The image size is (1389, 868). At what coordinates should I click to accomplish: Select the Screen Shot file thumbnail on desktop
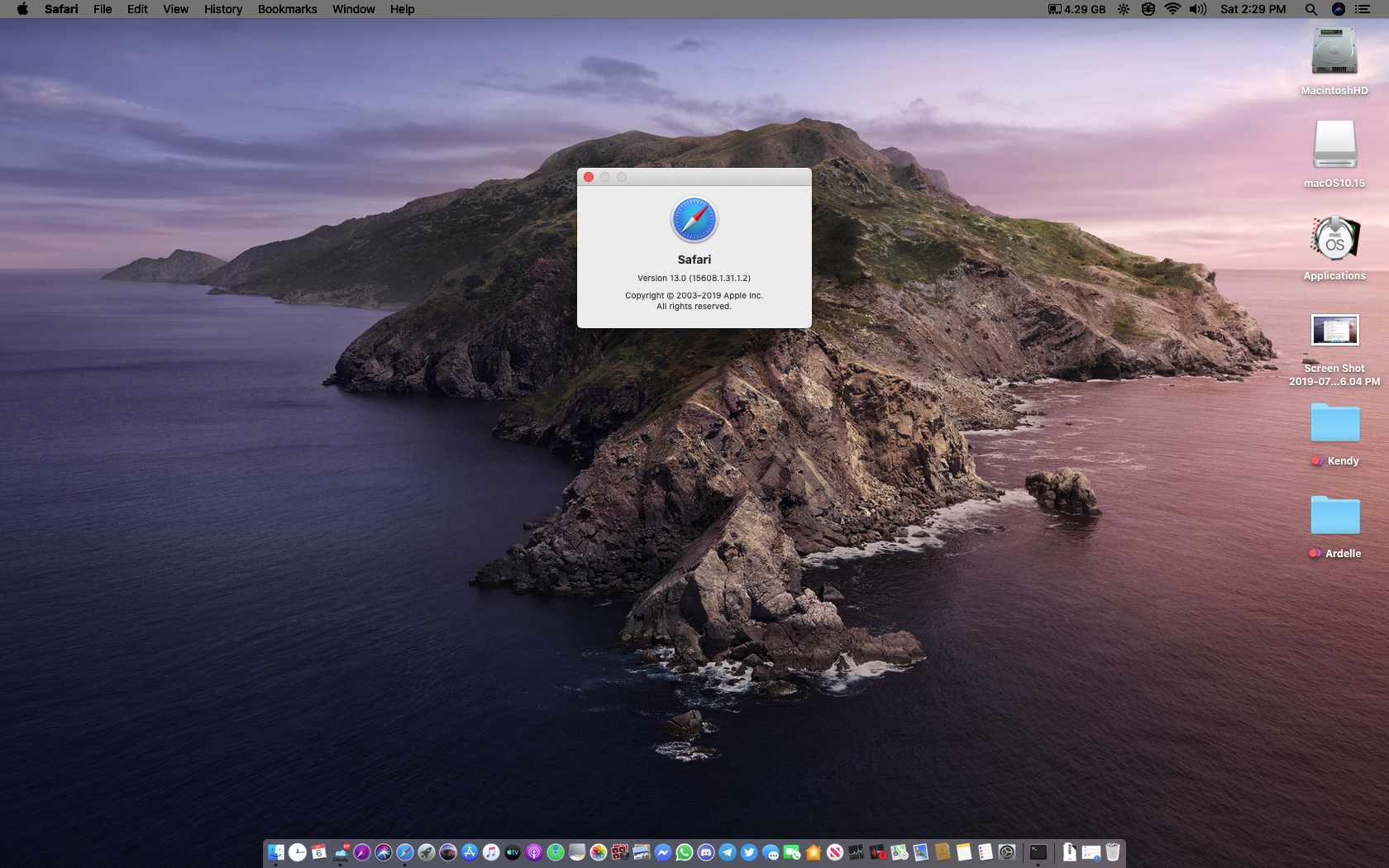point(1334,330)
